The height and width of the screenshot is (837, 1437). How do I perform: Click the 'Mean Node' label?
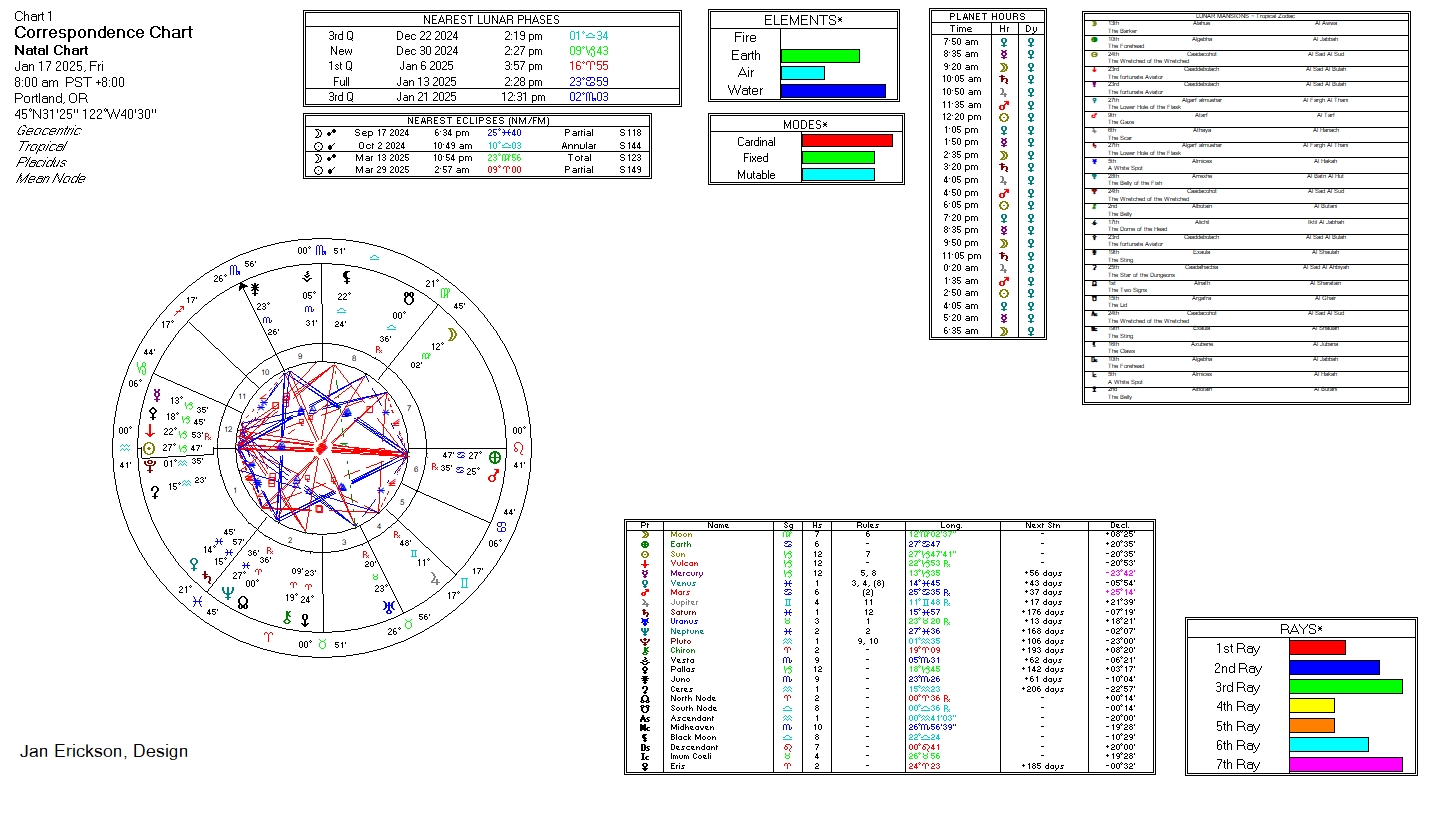coord(51,178)
